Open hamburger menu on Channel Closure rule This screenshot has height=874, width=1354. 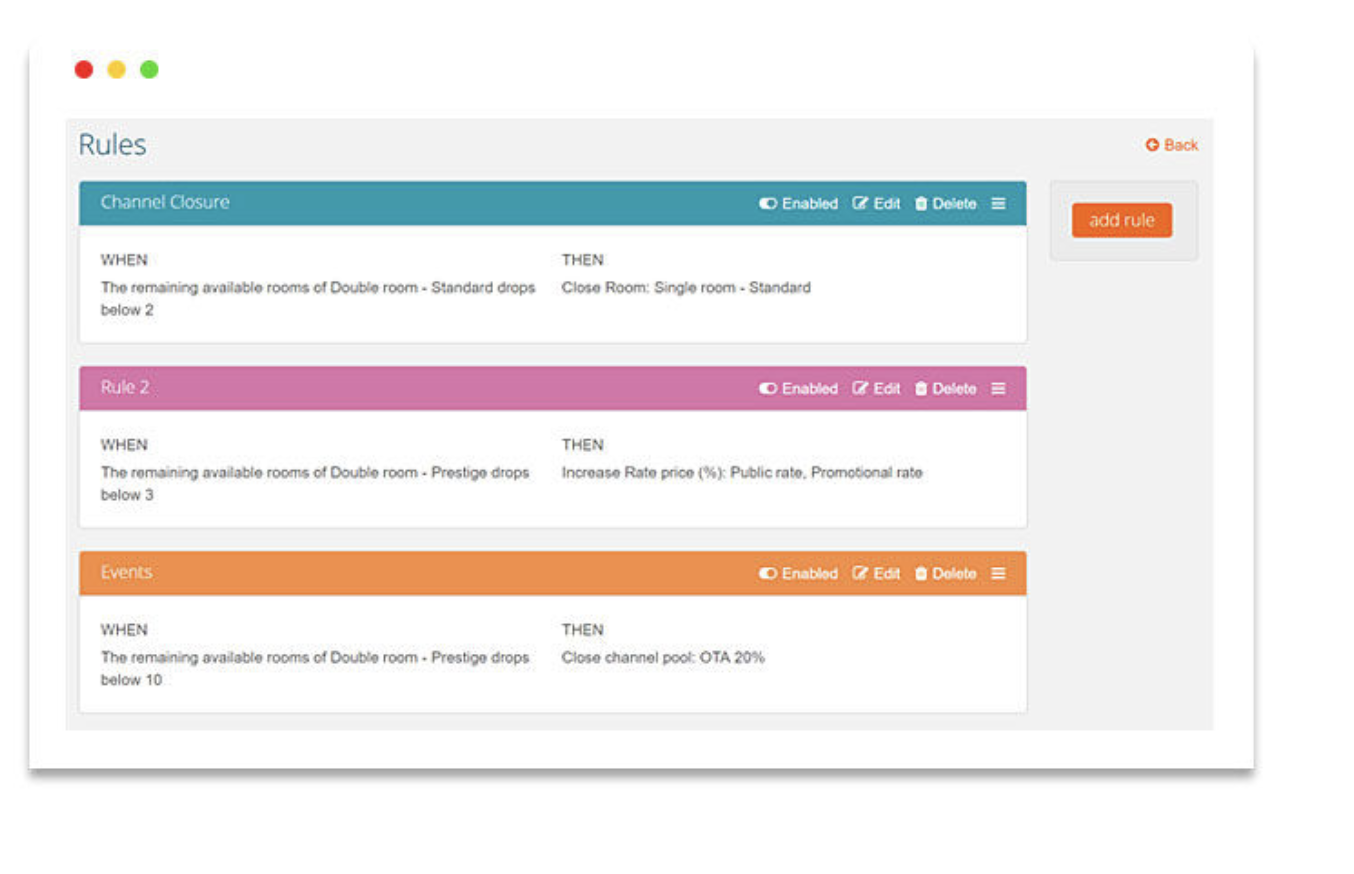(x=998, y=203)
